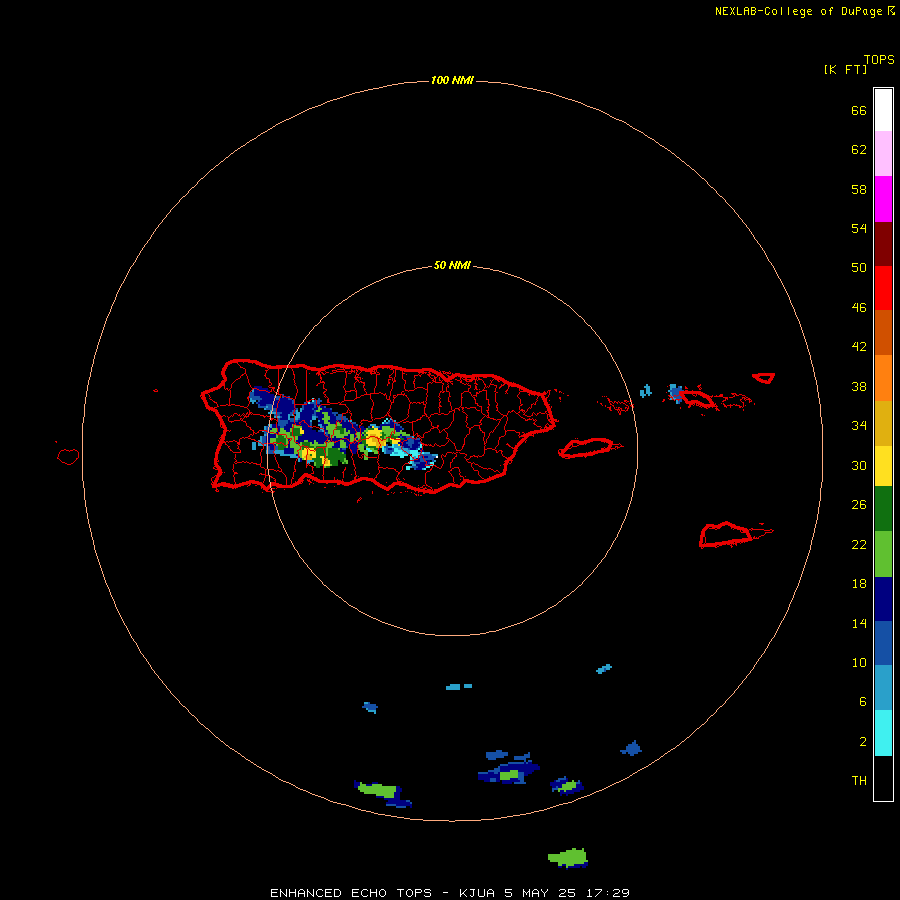Viewport: 900px width, 900px height.
Task: Click the legend value 2
Action: pyautogui.click(x=862, y=742)
